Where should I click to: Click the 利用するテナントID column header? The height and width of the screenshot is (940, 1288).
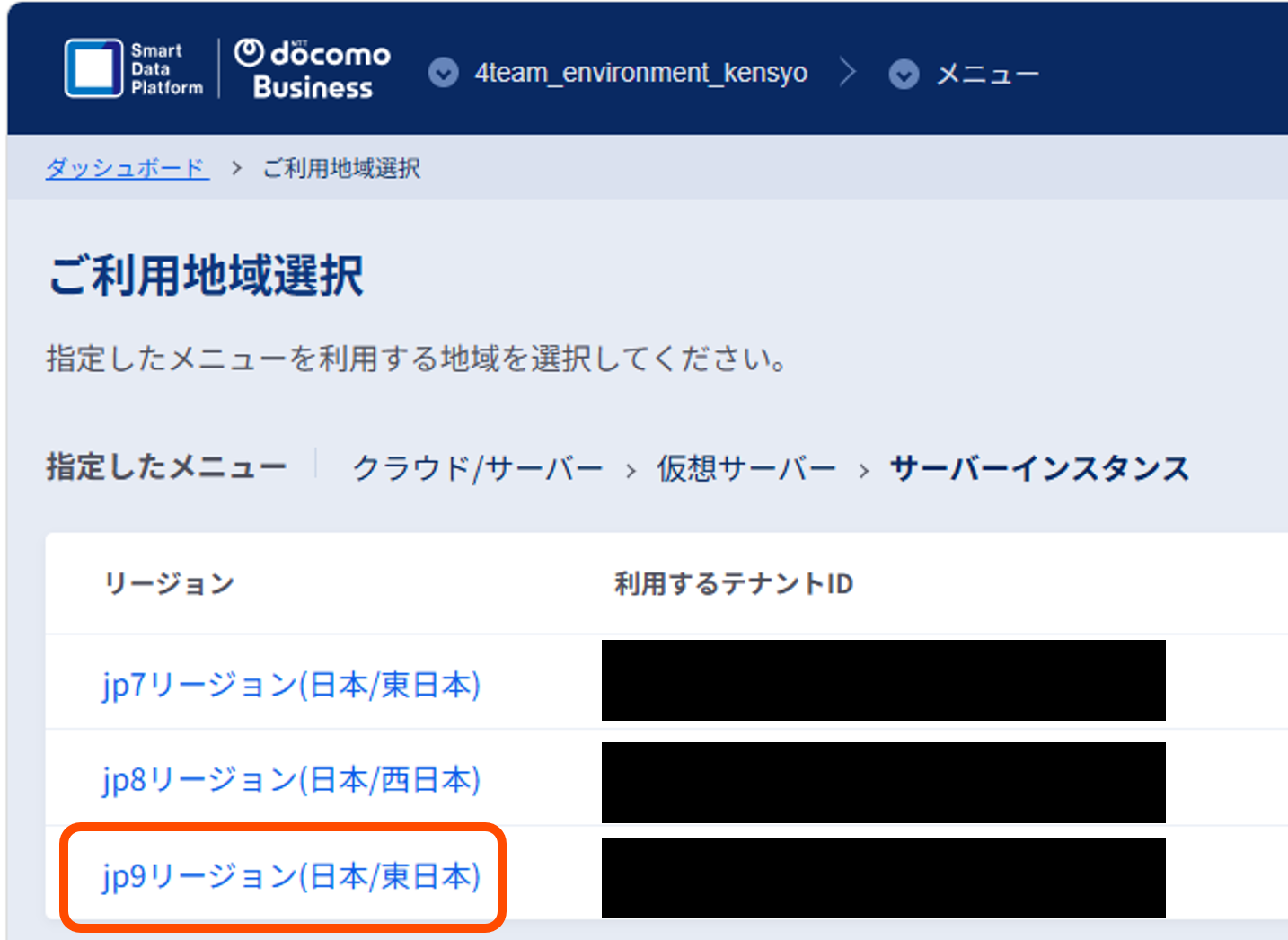click(x=734, y=584)
